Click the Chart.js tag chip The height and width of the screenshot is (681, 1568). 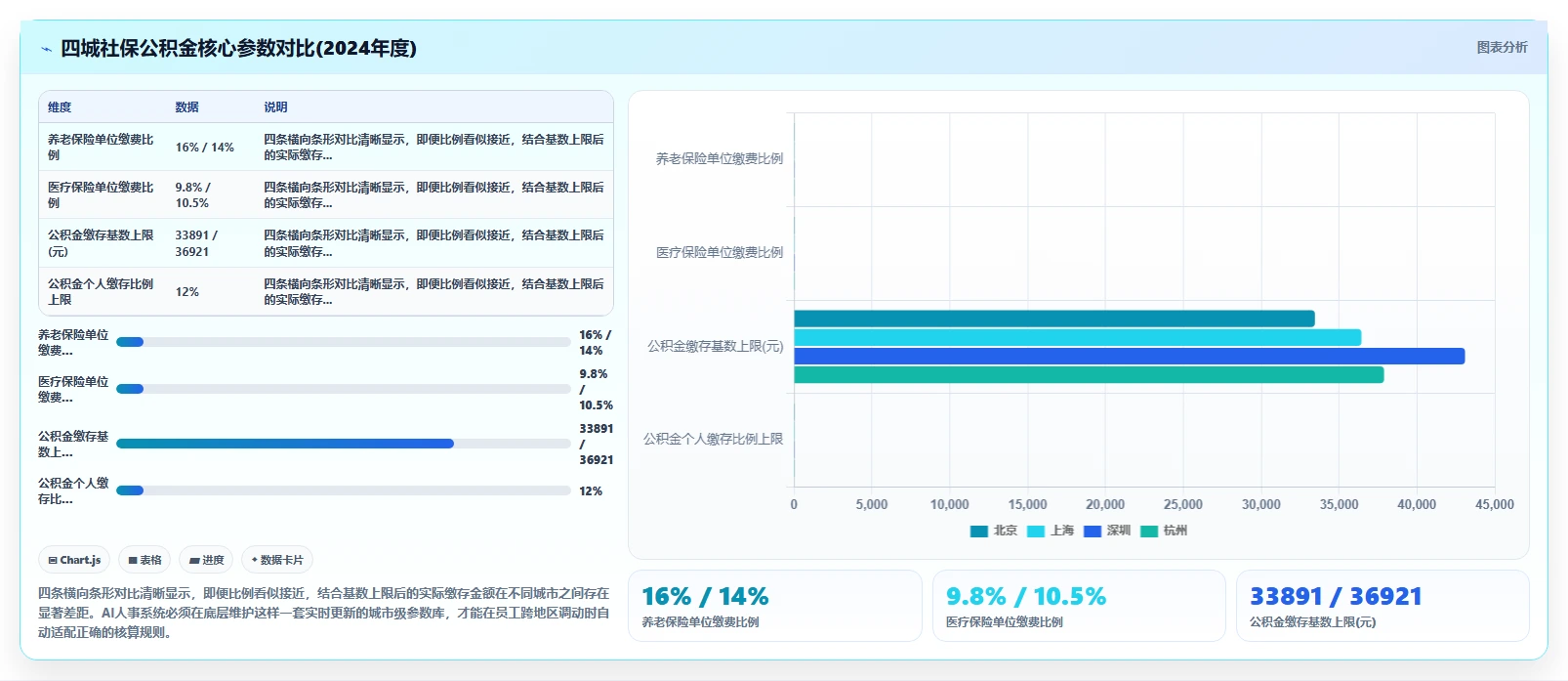74,560
